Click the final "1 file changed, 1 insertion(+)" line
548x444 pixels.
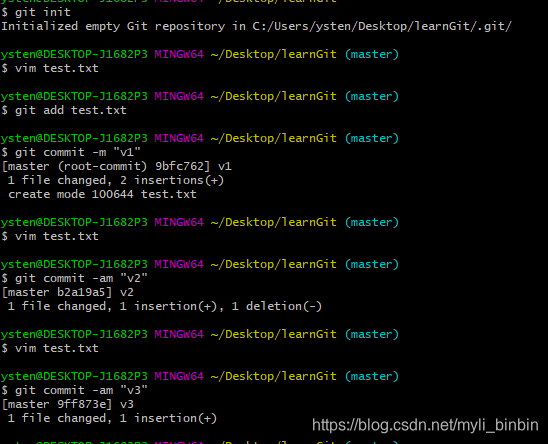coord(112,418)
